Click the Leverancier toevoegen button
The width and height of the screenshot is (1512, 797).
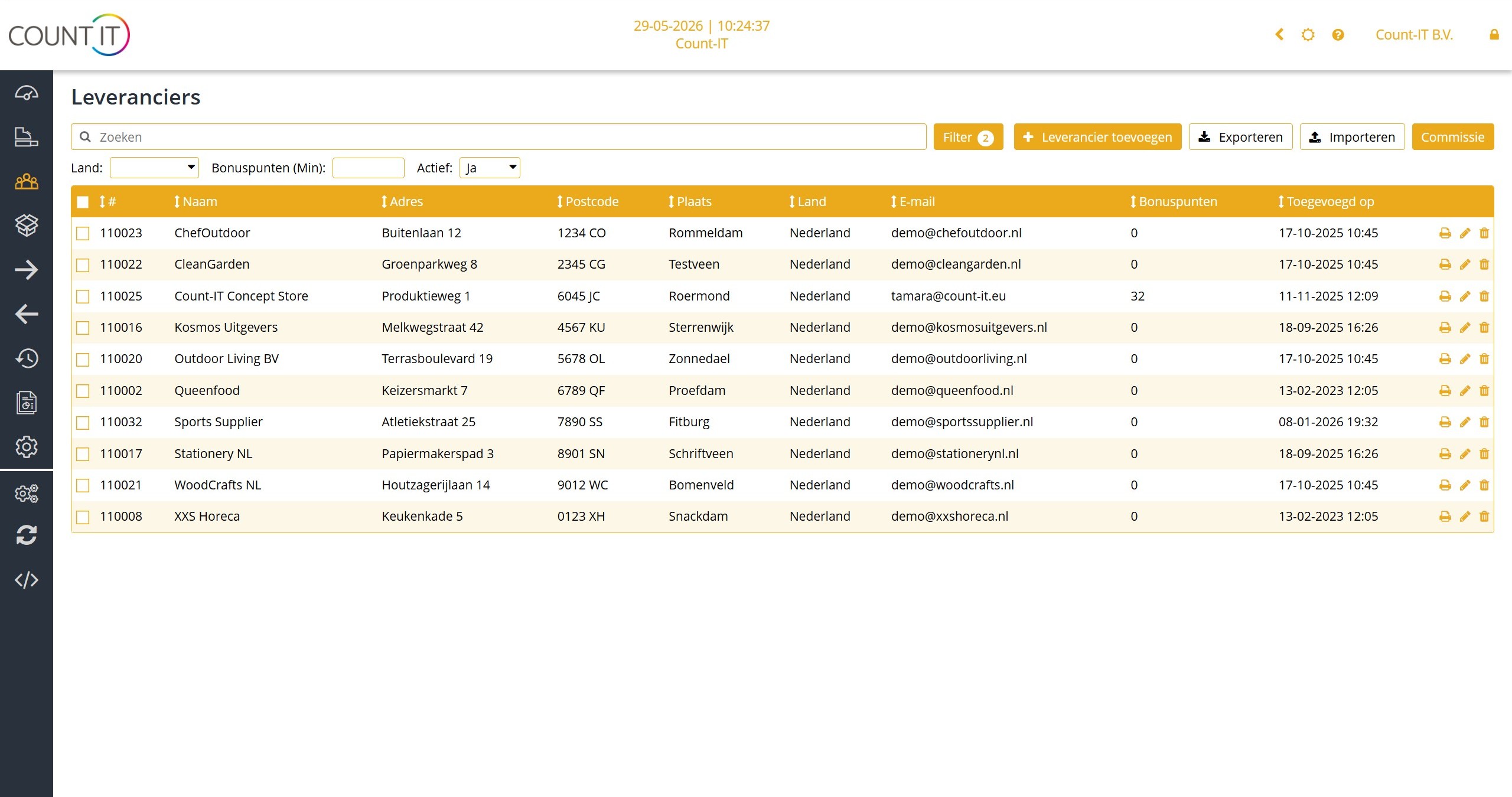point(1097,137)
